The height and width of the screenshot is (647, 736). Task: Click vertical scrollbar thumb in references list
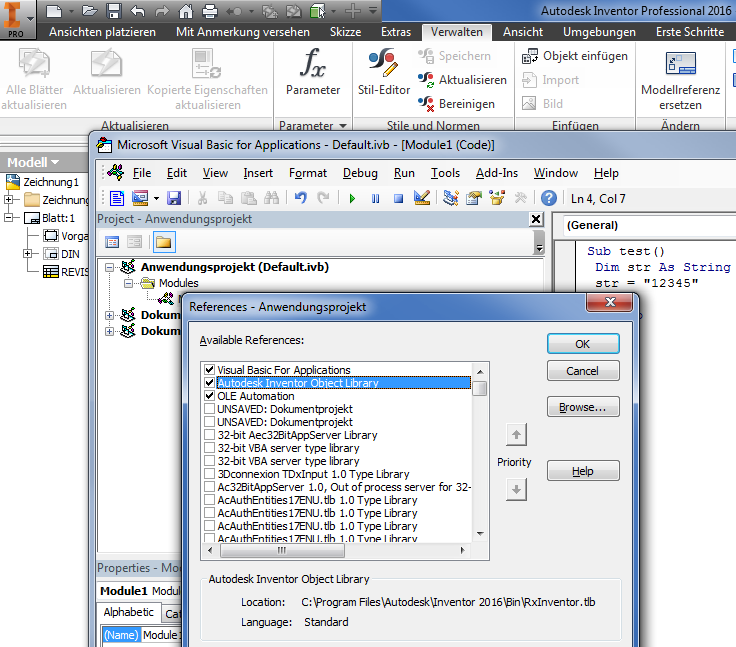point(480,388)
